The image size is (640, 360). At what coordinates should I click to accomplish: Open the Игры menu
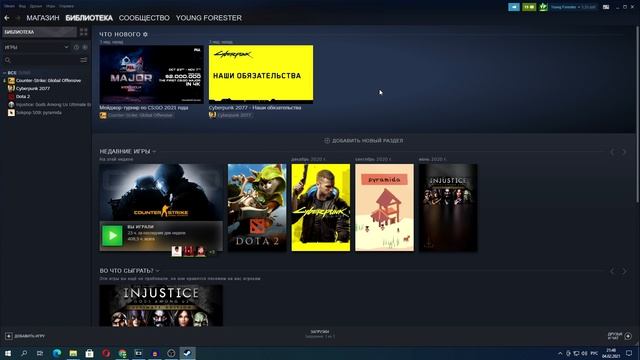point(51,6)
